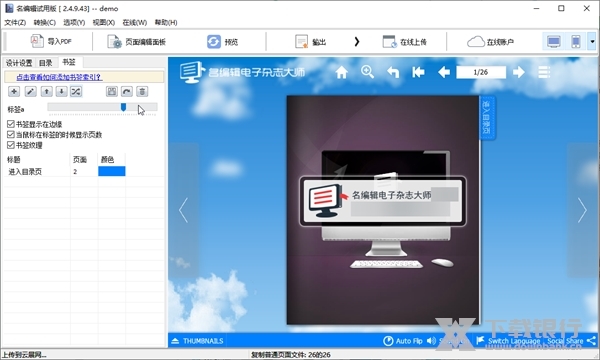Click the right side flip-page chevron
The image size is (600, 360).
[x=582, y=210]
